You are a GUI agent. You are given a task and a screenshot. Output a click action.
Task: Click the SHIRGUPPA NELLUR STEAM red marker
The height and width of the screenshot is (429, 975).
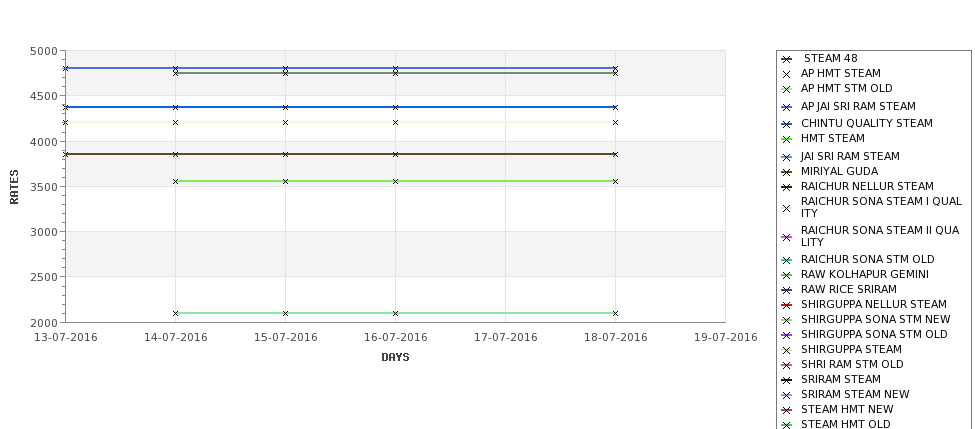tap(786, 305)
